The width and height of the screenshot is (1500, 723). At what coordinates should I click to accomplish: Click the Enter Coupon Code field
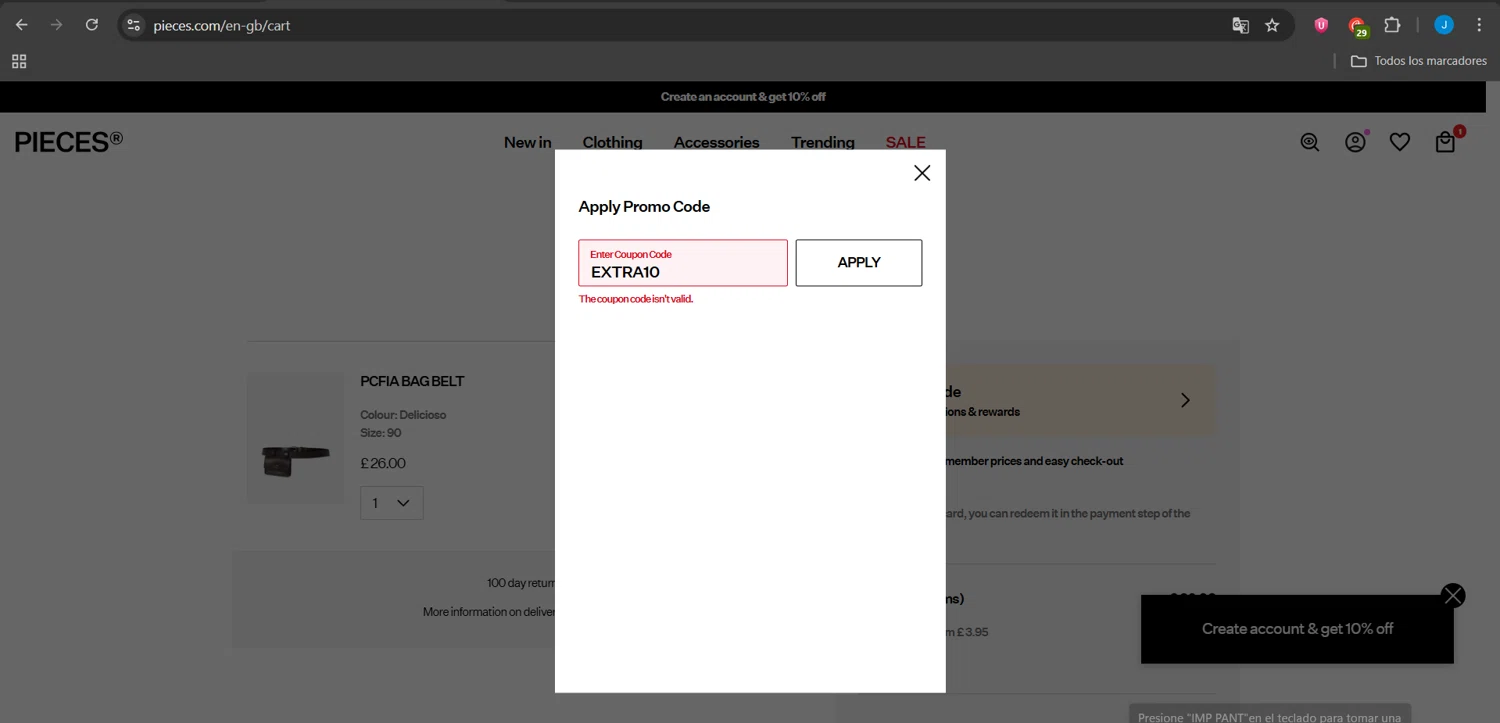pyautogui.click(x=683, y=263)
